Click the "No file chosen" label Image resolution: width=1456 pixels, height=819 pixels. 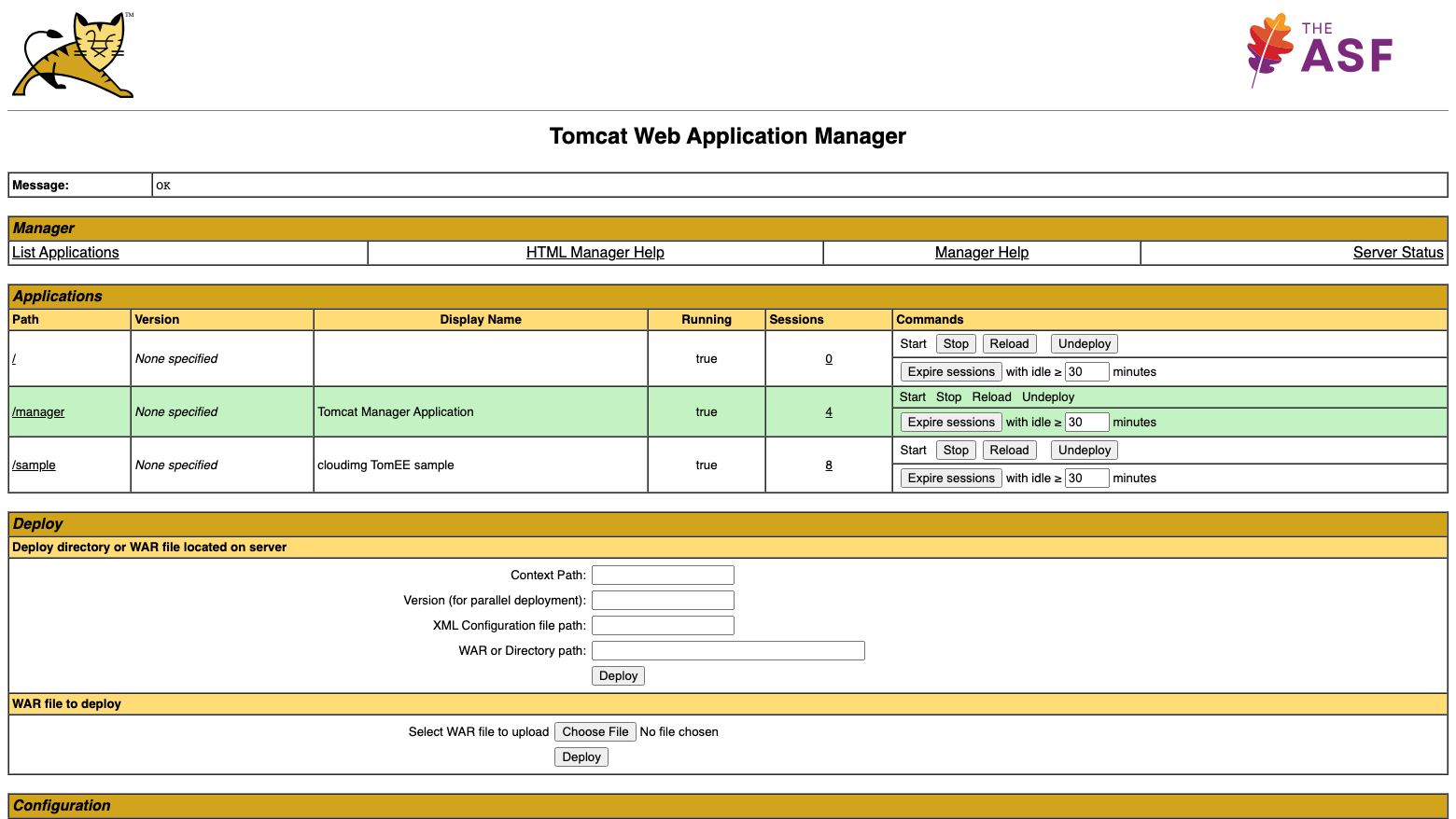679,732
